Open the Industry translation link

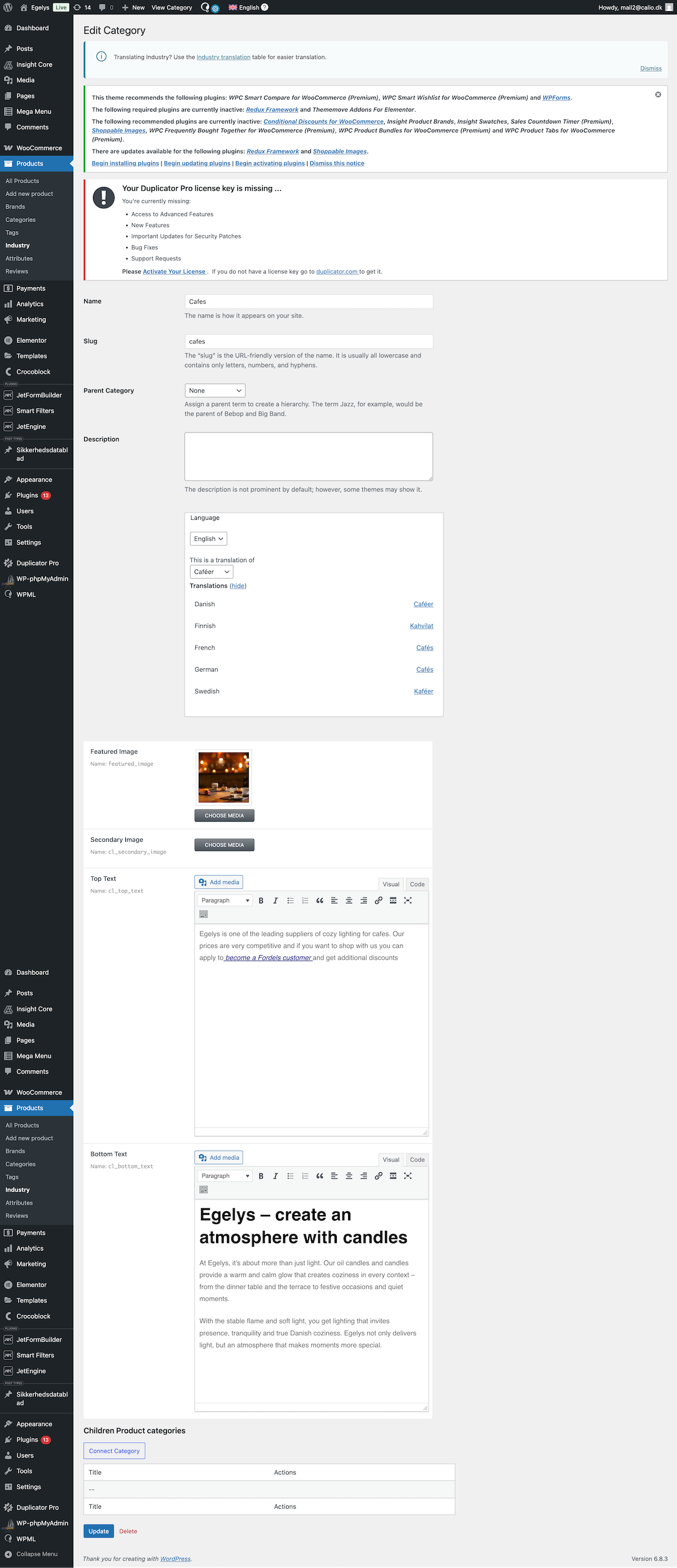pyautogui.click(x=223, y=57)
